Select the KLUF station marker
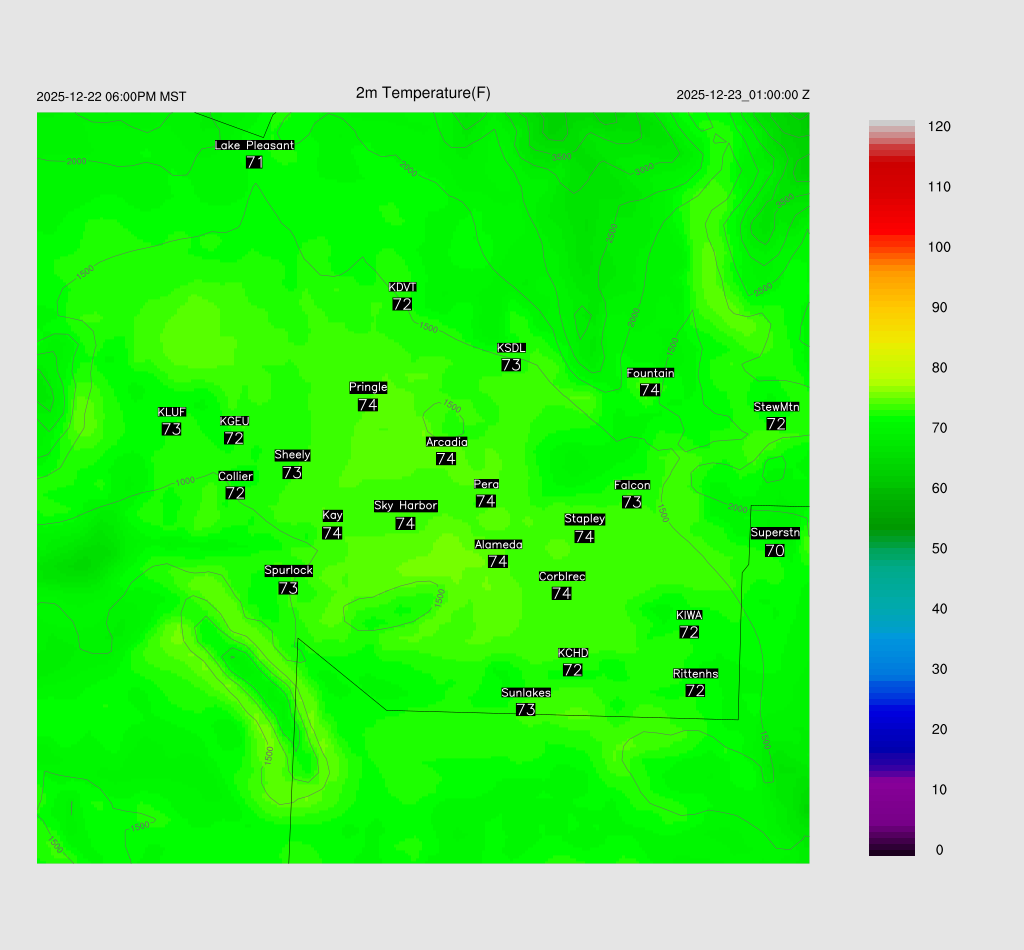 [x=171, y=429]
